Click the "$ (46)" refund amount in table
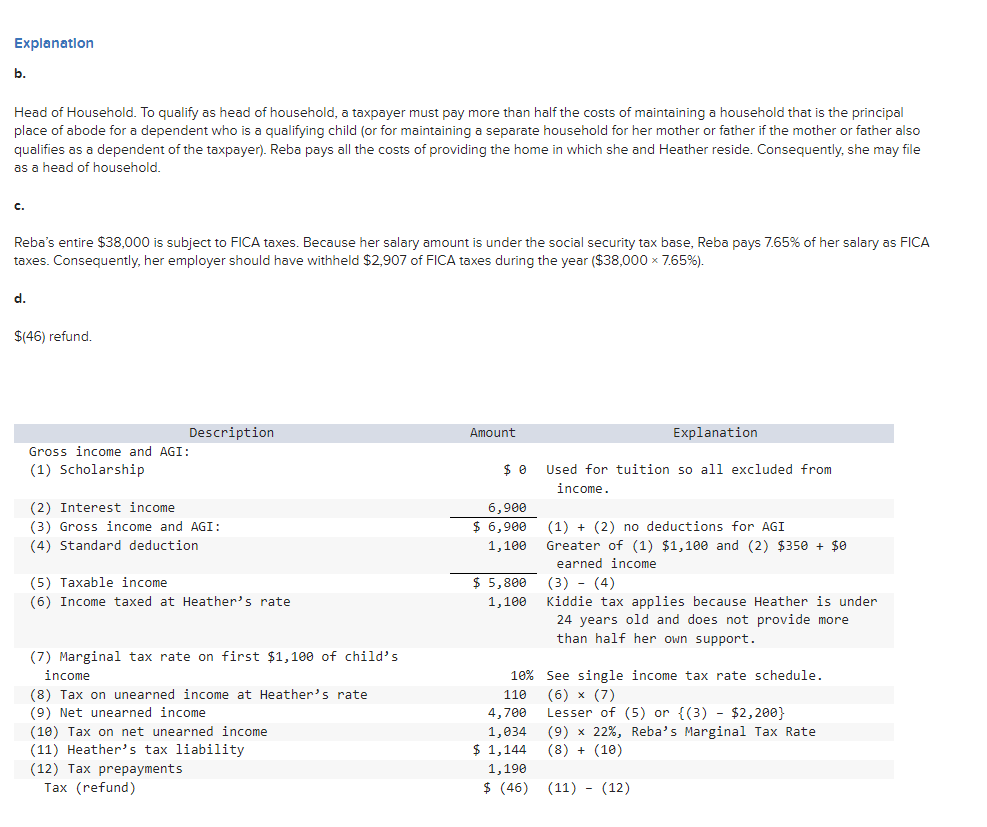Screen dimensions: 987x827 [505, 788]
